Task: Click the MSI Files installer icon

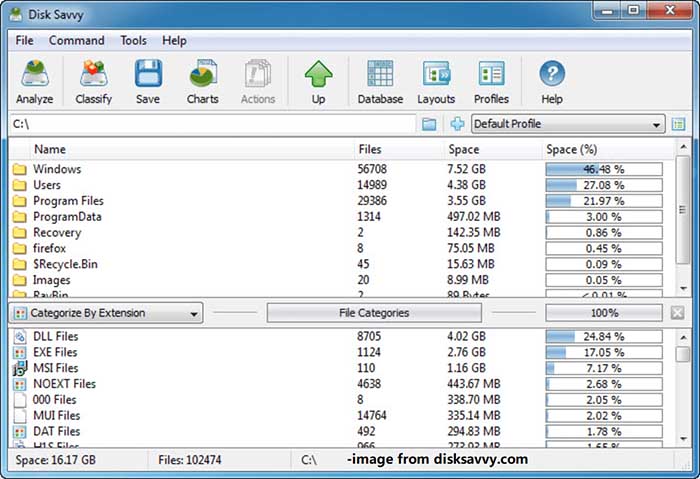Action: click(x=20, y=368)
